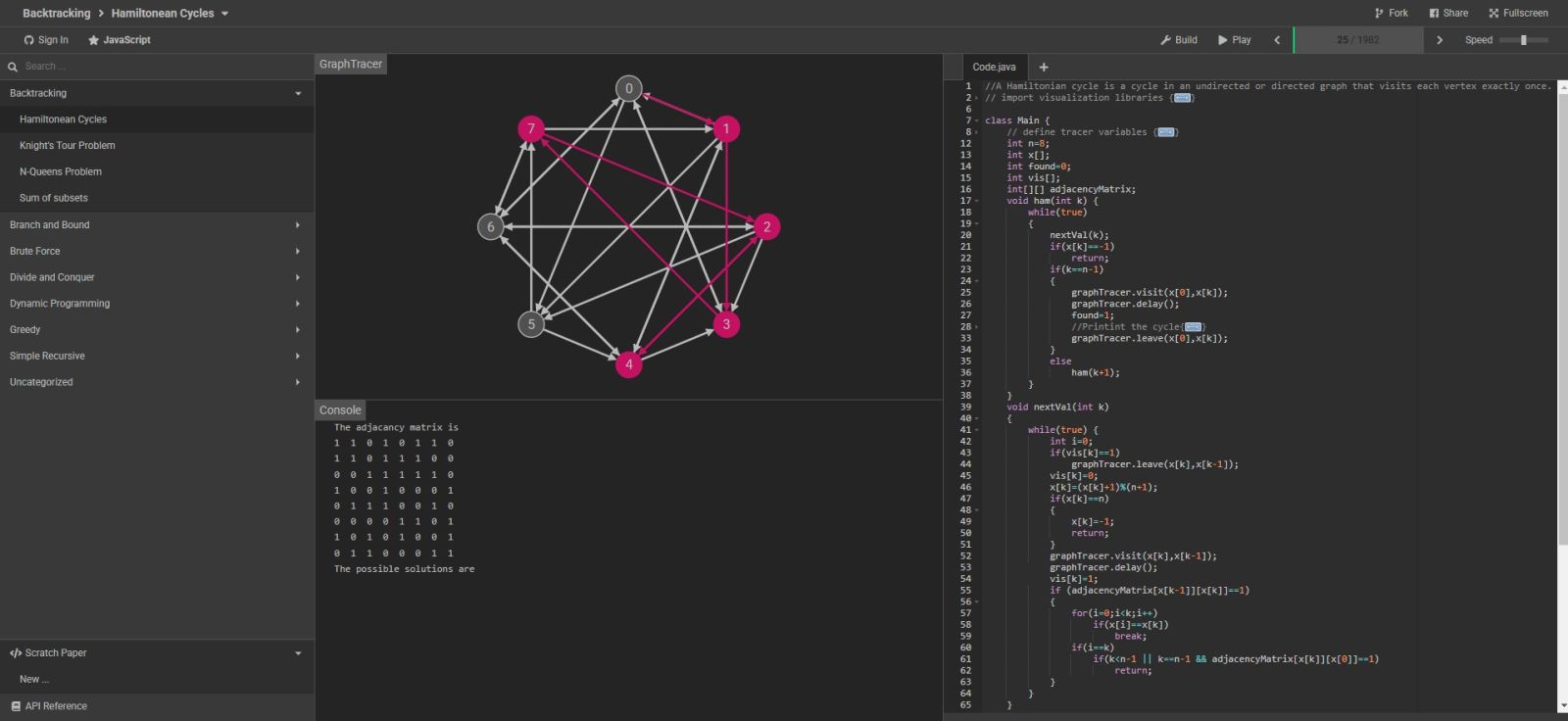Open the Hamiltonean Cycles title dropdown
This screenshot has height=721, width=1568.
(x=224, y=14)
